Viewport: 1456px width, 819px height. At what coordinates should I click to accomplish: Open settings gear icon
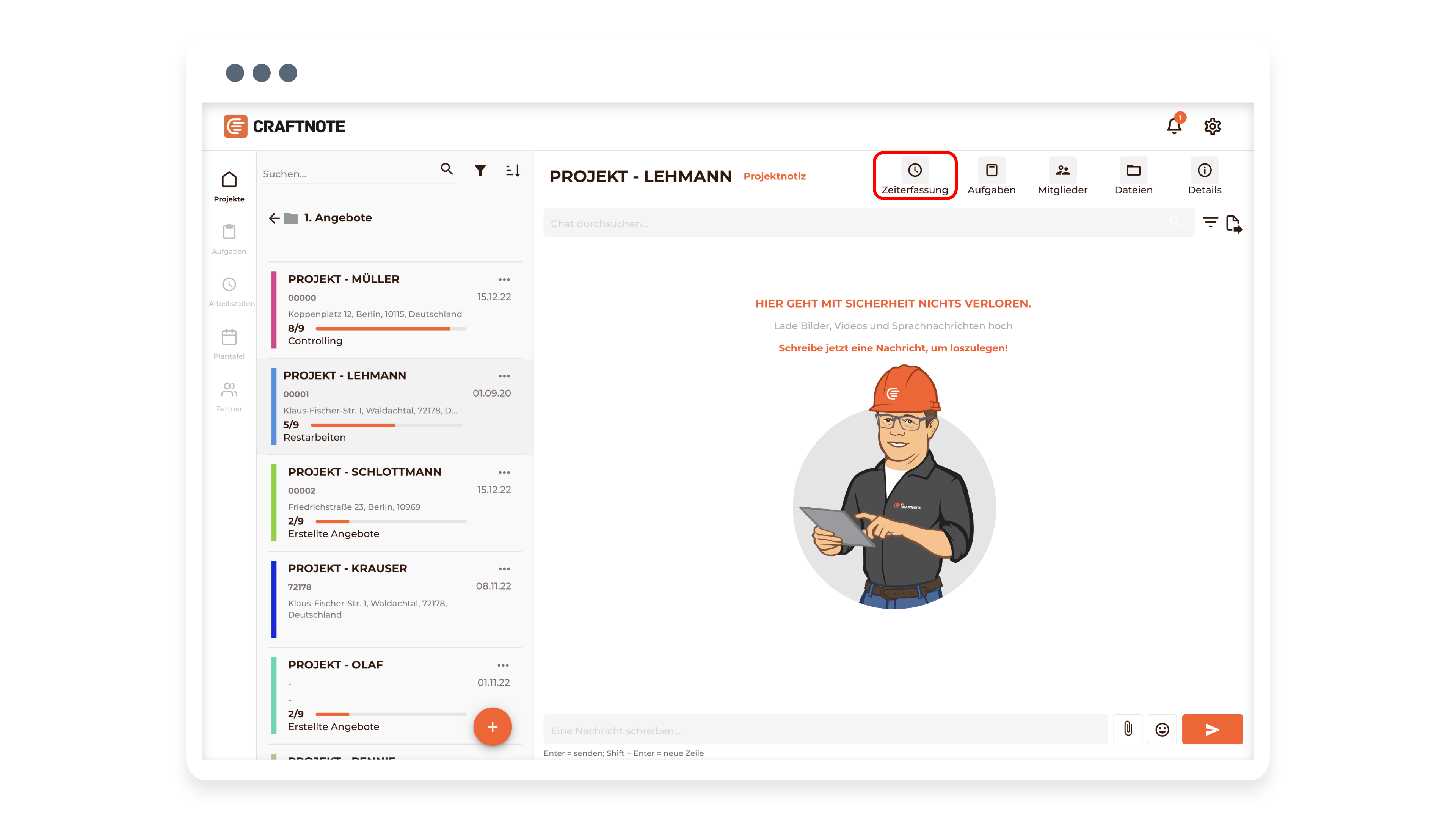click(x=1213, y=126)
